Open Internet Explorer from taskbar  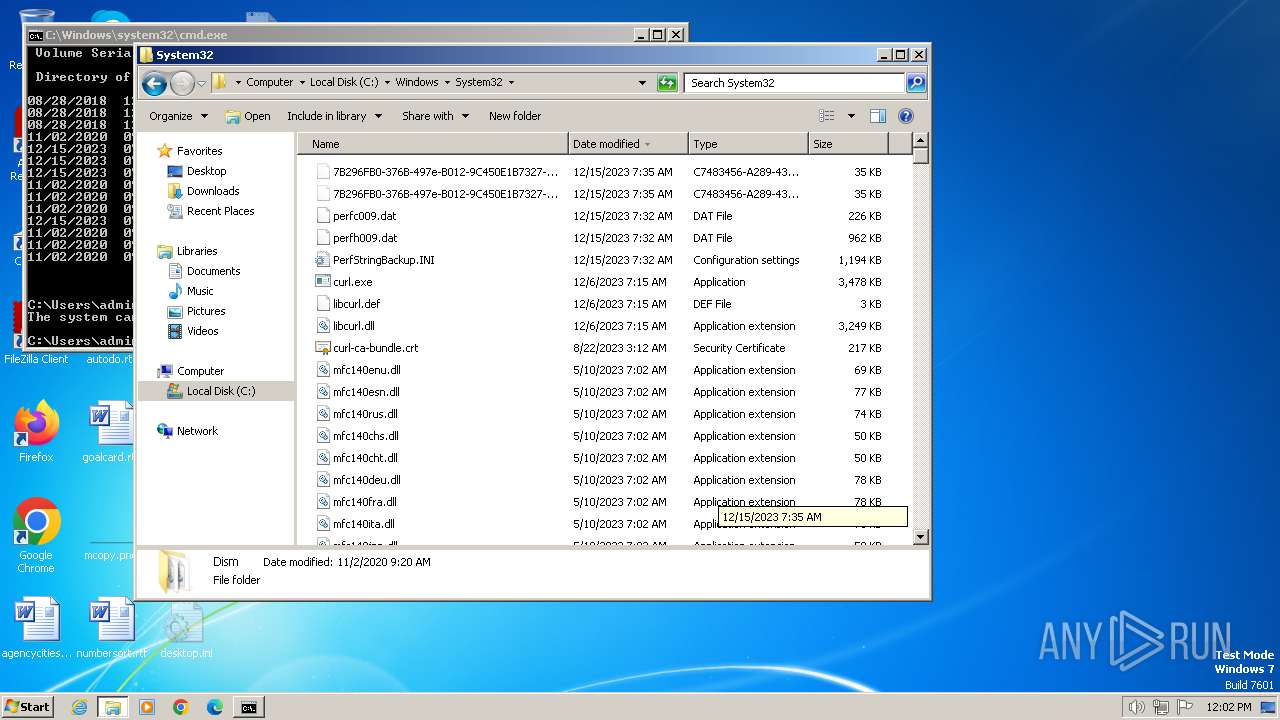click(79, 707)
